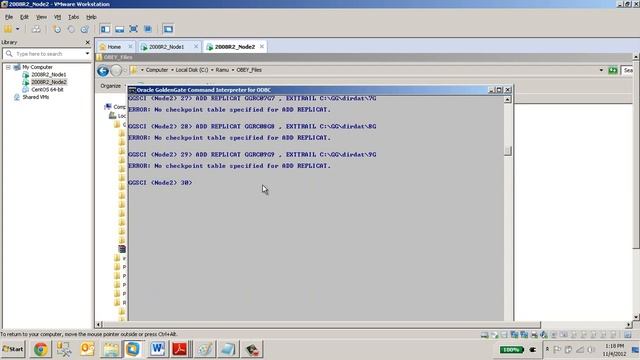Viewport: 640px width, 360px height.
Task: Toggle the thumbnail bar icon
Action: coord(119,29)
